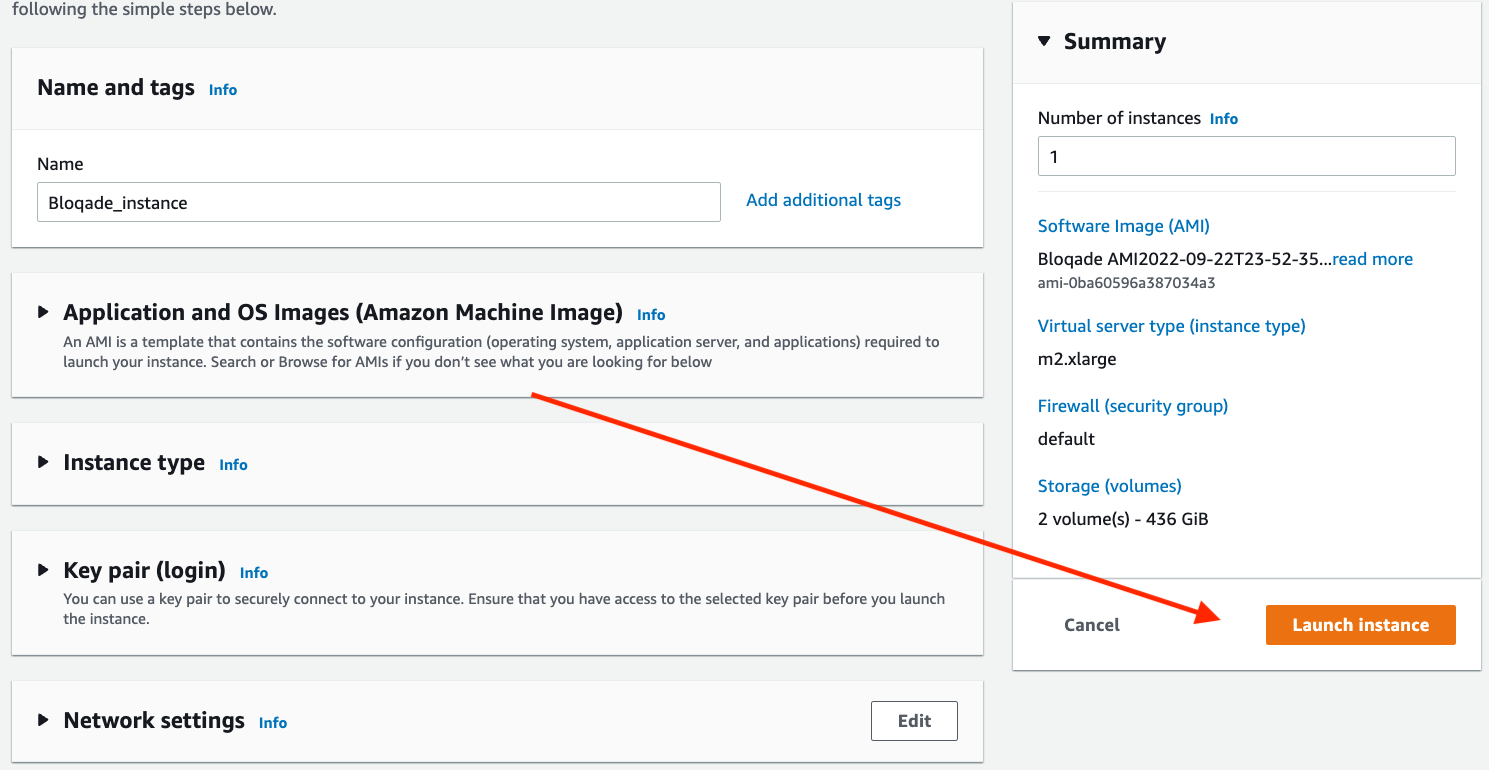Click the Name and tags heading
The width and height of the screenshot is (1489, 770).
[116, 87]
